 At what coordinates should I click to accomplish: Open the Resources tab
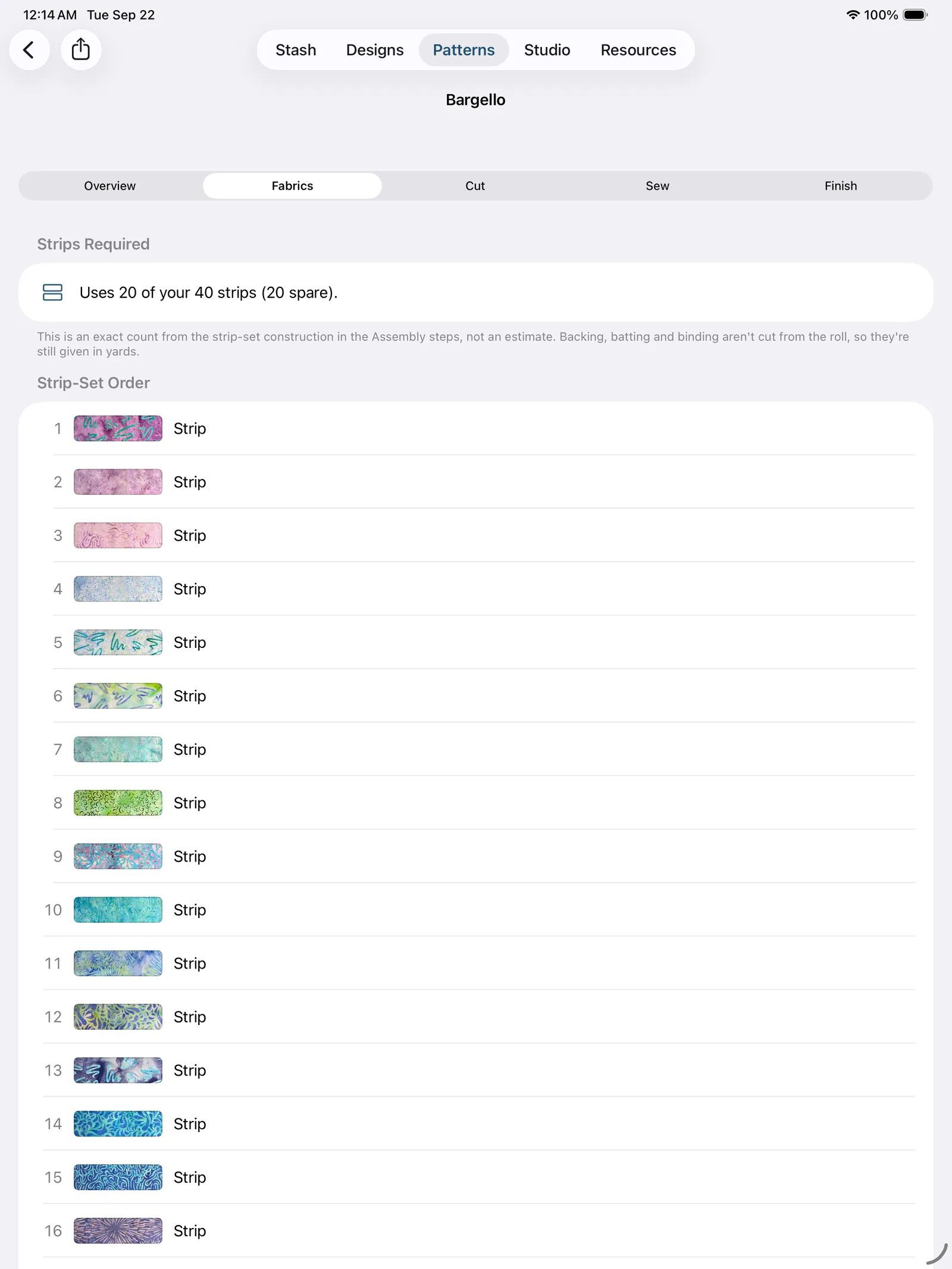coord(638,50)
